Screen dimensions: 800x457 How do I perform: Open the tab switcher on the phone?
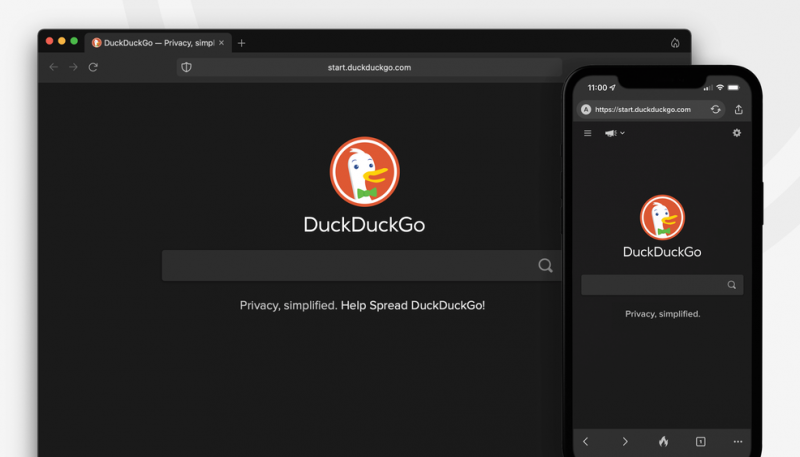pos(700,441)
